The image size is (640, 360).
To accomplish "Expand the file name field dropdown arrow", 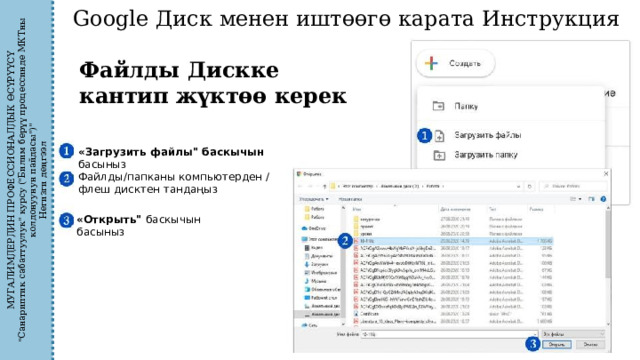I will (535, 334).
